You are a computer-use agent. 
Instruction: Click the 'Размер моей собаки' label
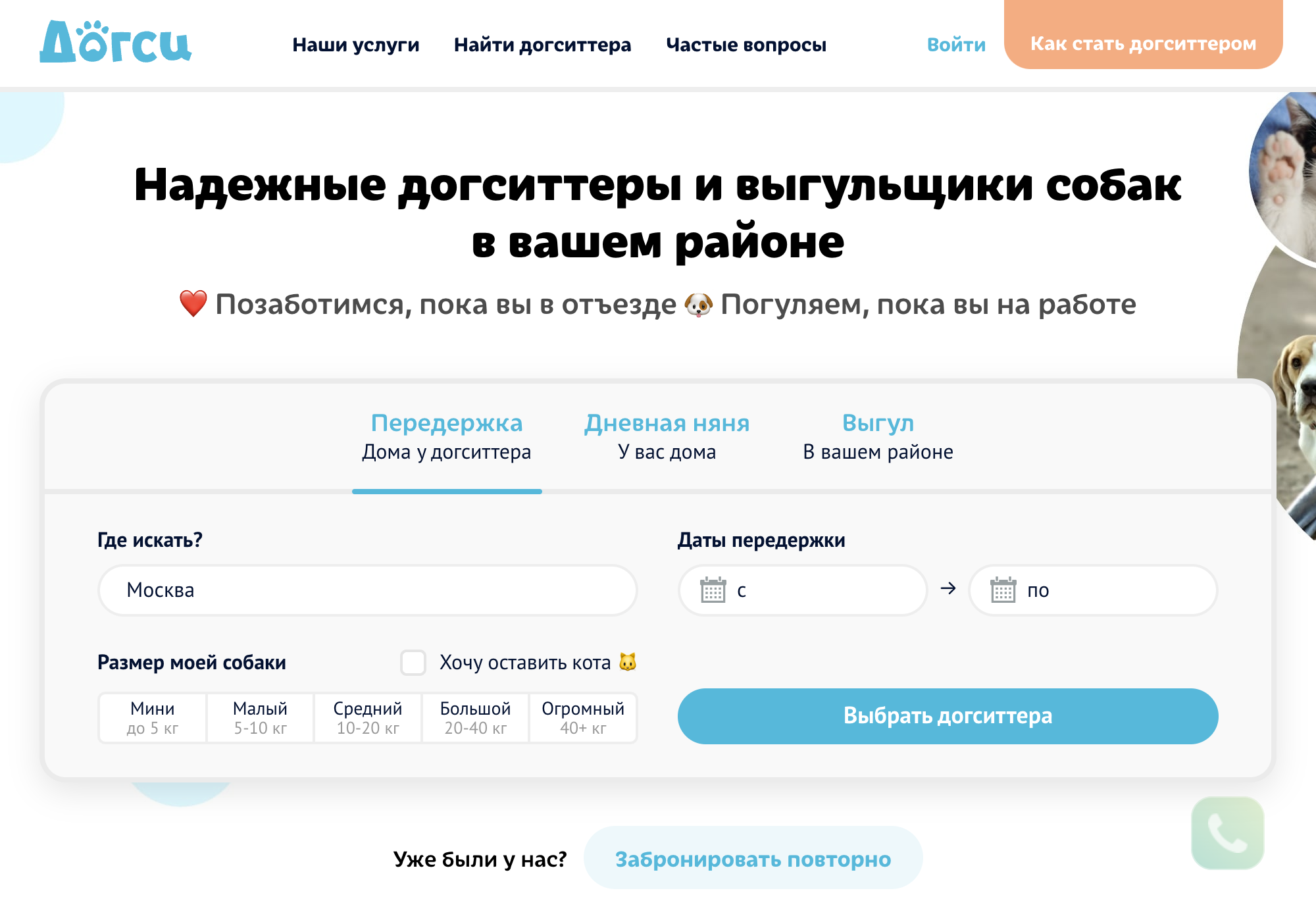(191, 663)
